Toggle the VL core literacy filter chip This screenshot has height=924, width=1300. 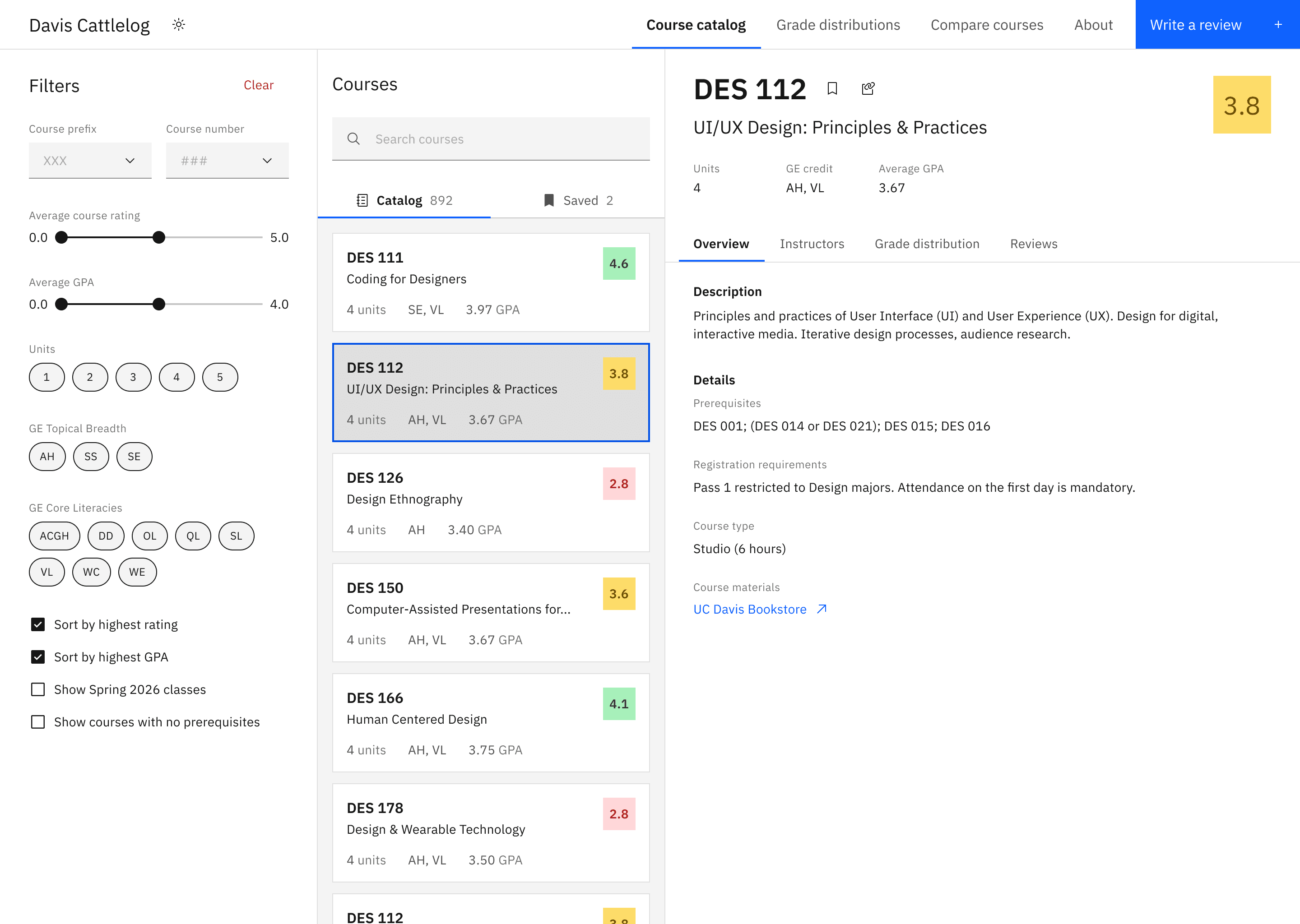pyautogui.click(x=46, y=572)
